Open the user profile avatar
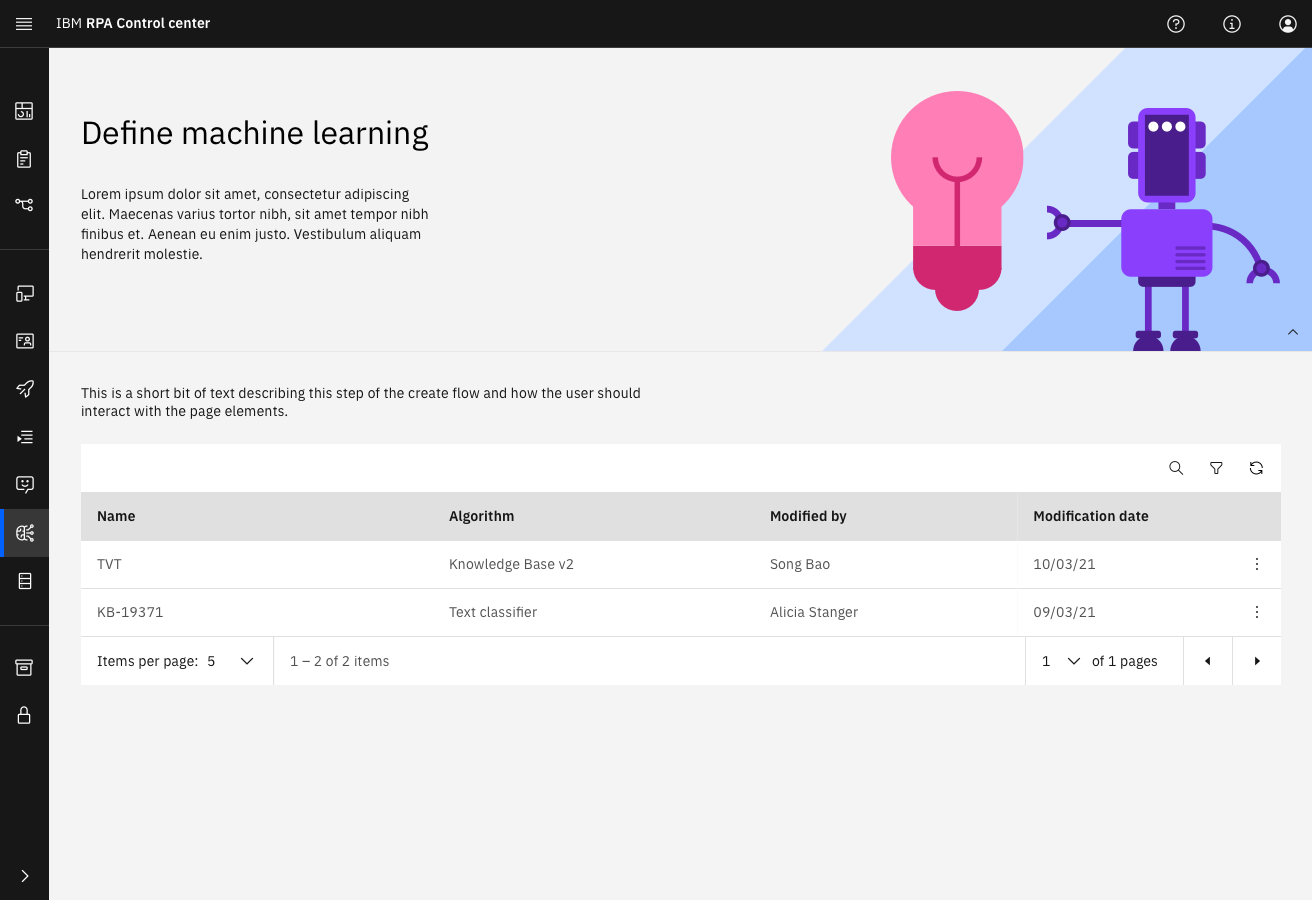 pos(1288,24)
